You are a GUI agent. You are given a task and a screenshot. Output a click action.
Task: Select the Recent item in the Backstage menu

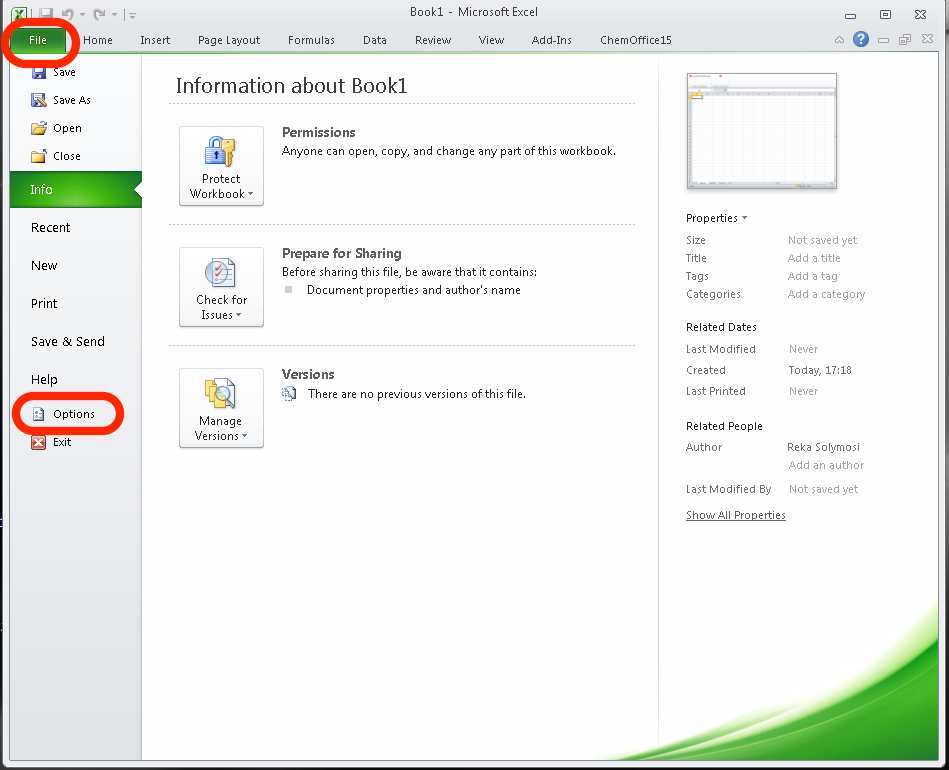[51, 228]
